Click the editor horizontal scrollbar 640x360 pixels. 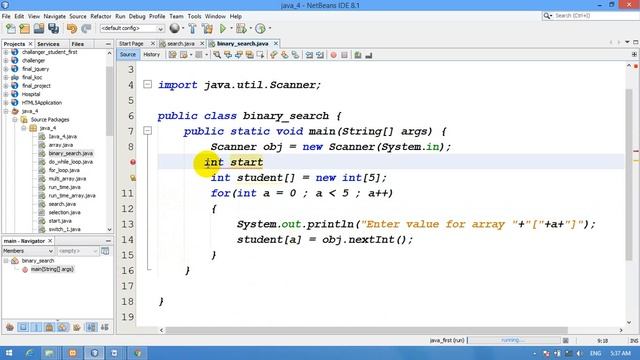coord(366,330)
